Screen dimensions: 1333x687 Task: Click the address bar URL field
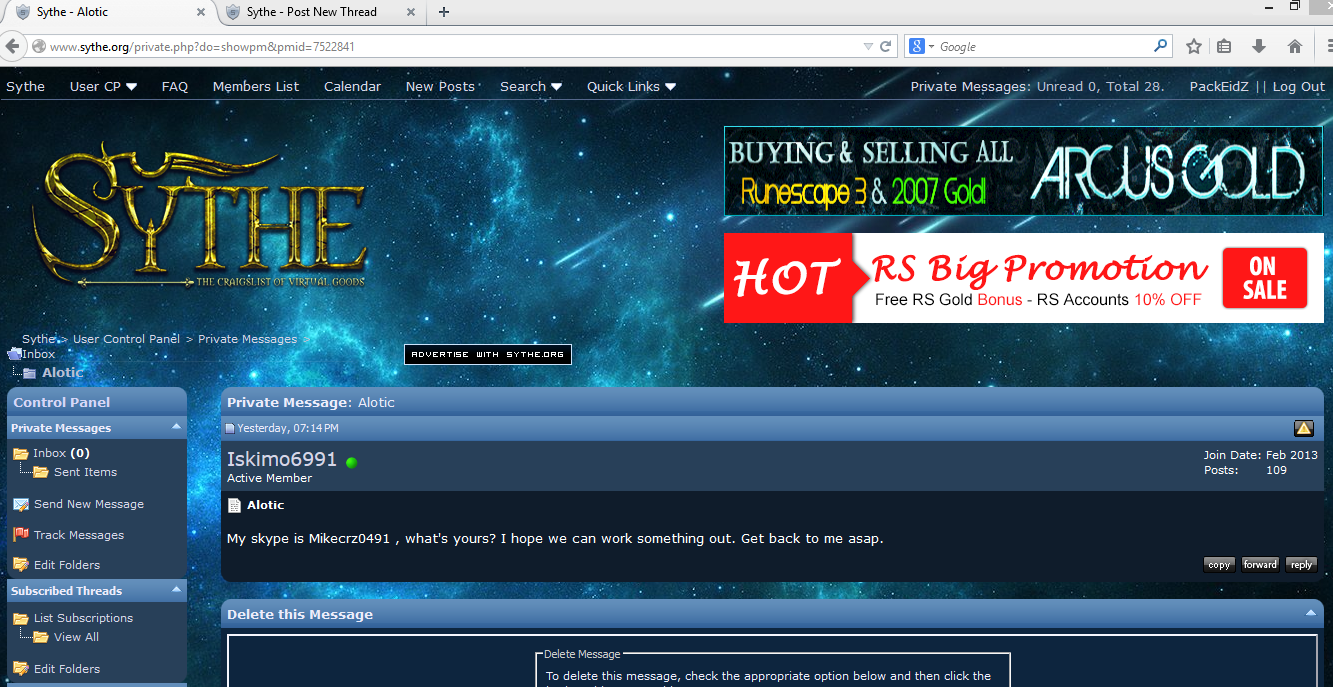click(450, 46)
